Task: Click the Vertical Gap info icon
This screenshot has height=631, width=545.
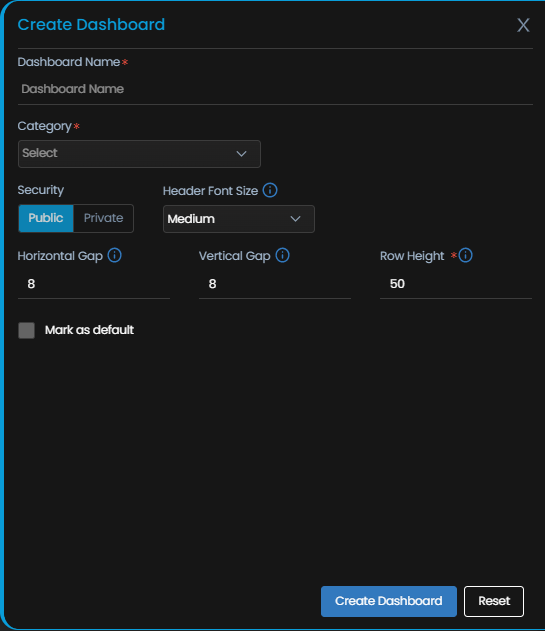Action: click(282, 255)
